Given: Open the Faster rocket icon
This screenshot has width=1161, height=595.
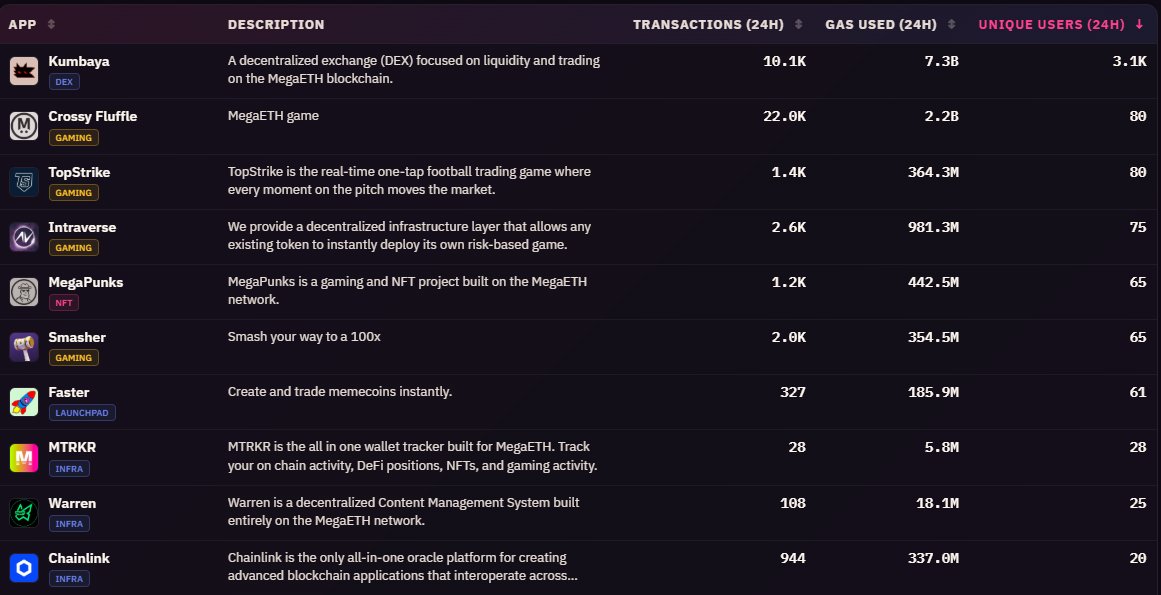Looking at the screenshot, I should [x=24, y=402].
